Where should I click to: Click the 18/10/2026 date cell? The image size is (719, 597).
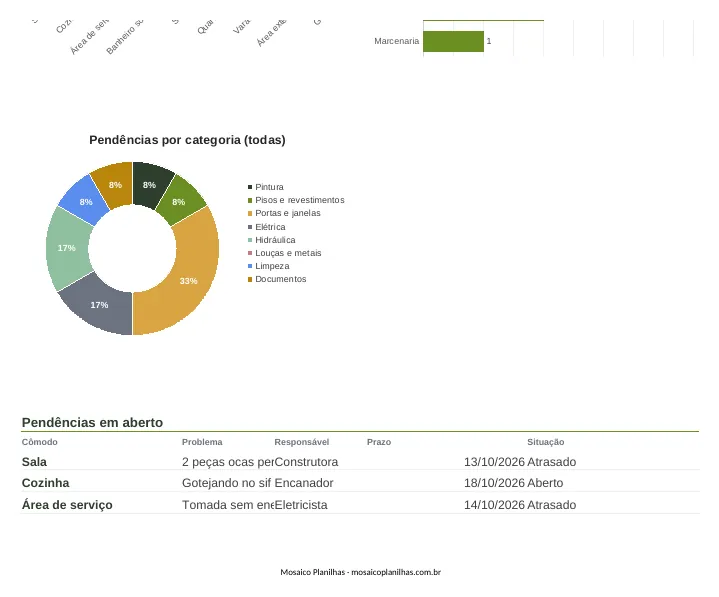494,483
